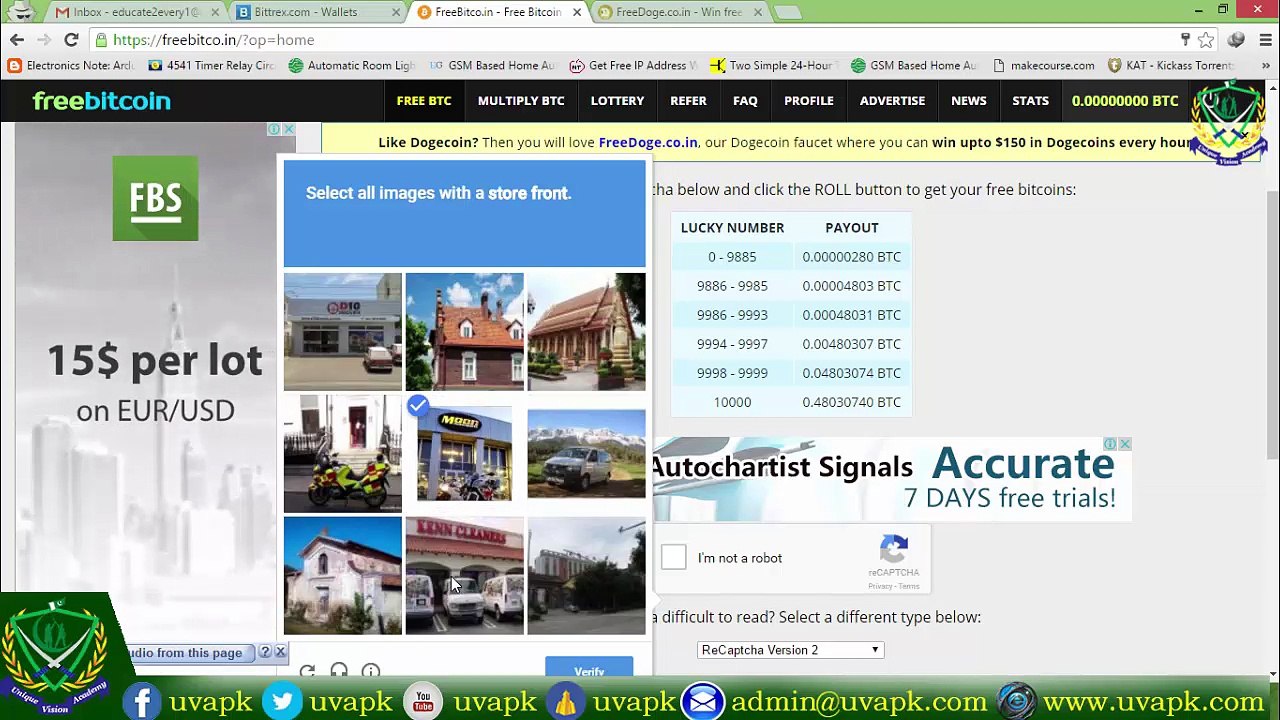
Task: Close the Autochartist Signals ad
Action: point(1125,444)
